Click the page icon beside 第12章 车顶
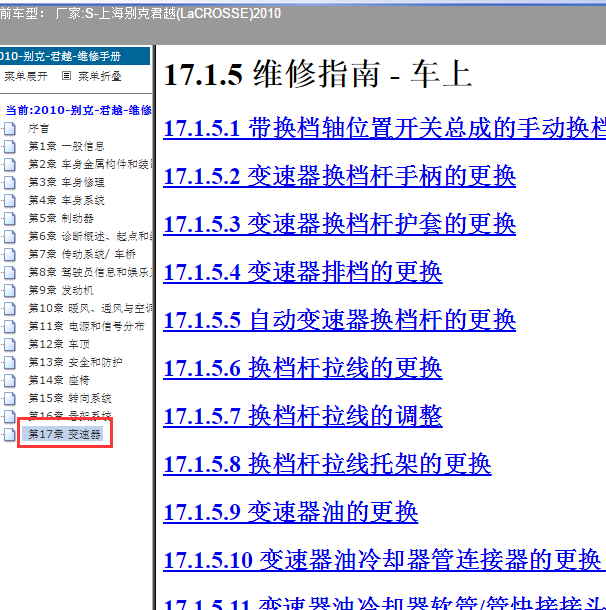Viewport: 606px width, 610px height. (10, 344)
